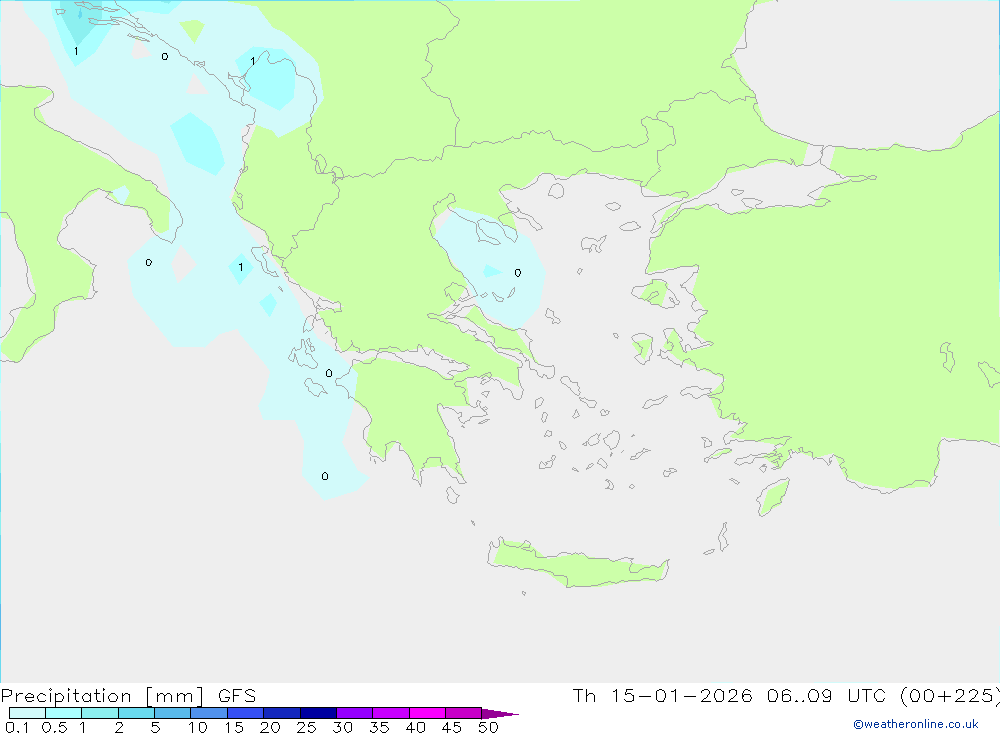Click the "50" legend scale number
Image resolution: width=1000 pixels, height=733 pixels.
click(x=488, y=727)
